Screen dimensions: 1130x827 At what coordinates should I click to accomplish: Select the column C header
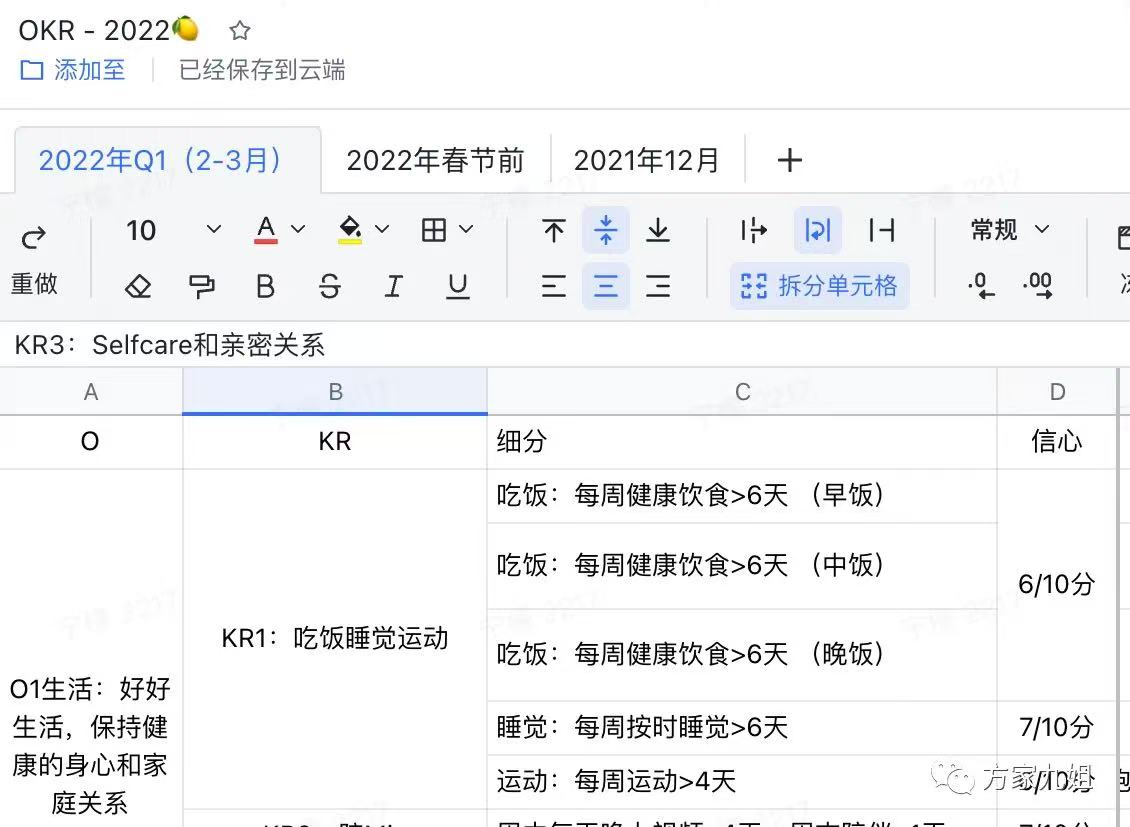coord(742,392)
